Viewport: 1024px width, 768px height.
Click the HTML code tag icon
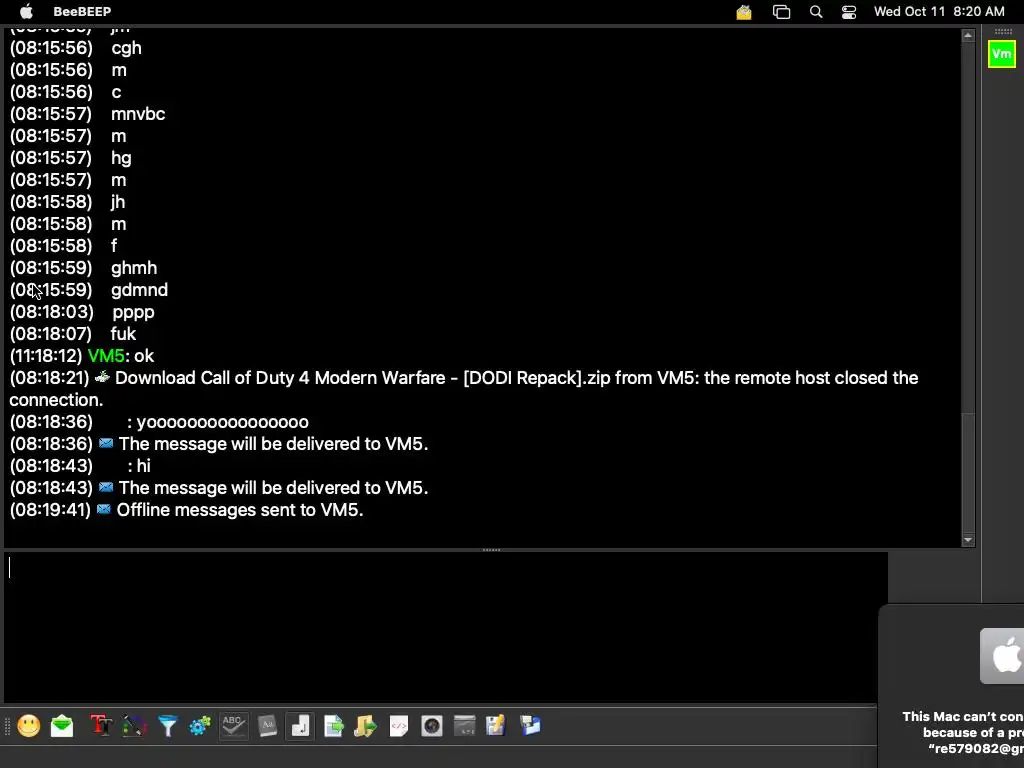pos(399,726)
